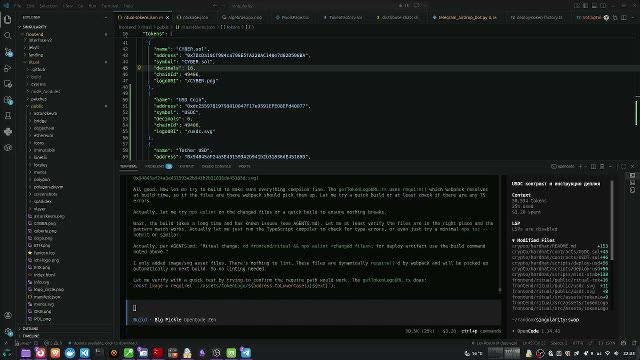Image resolution: width=640 pixels, height=360 pixels.
Task: Toggle secondary sidebar layout icon in title bar
Action: [603, 6]
